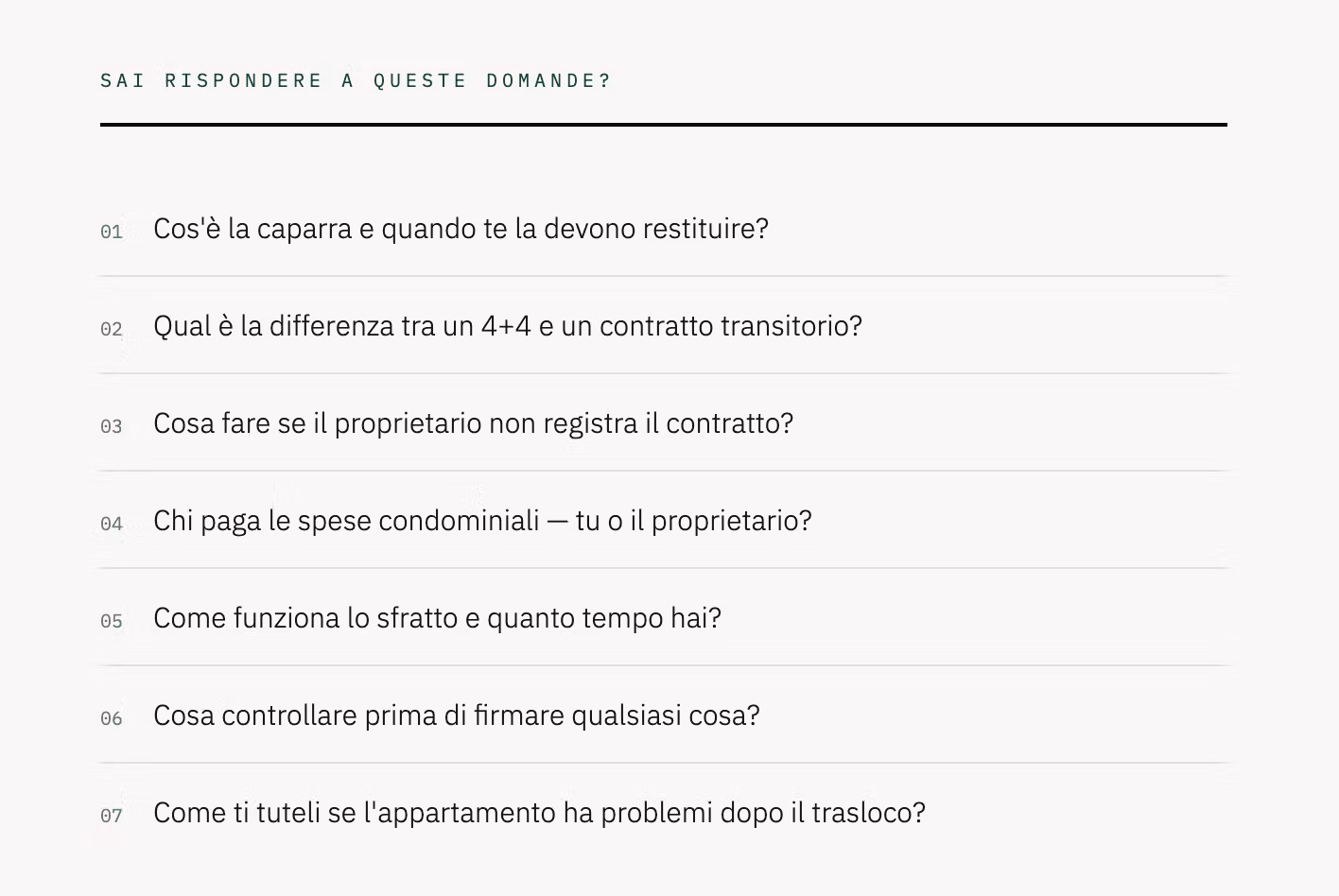1339x896 pixels.
Task: Open the spese condominiali question
Action: tap(664, 521)
